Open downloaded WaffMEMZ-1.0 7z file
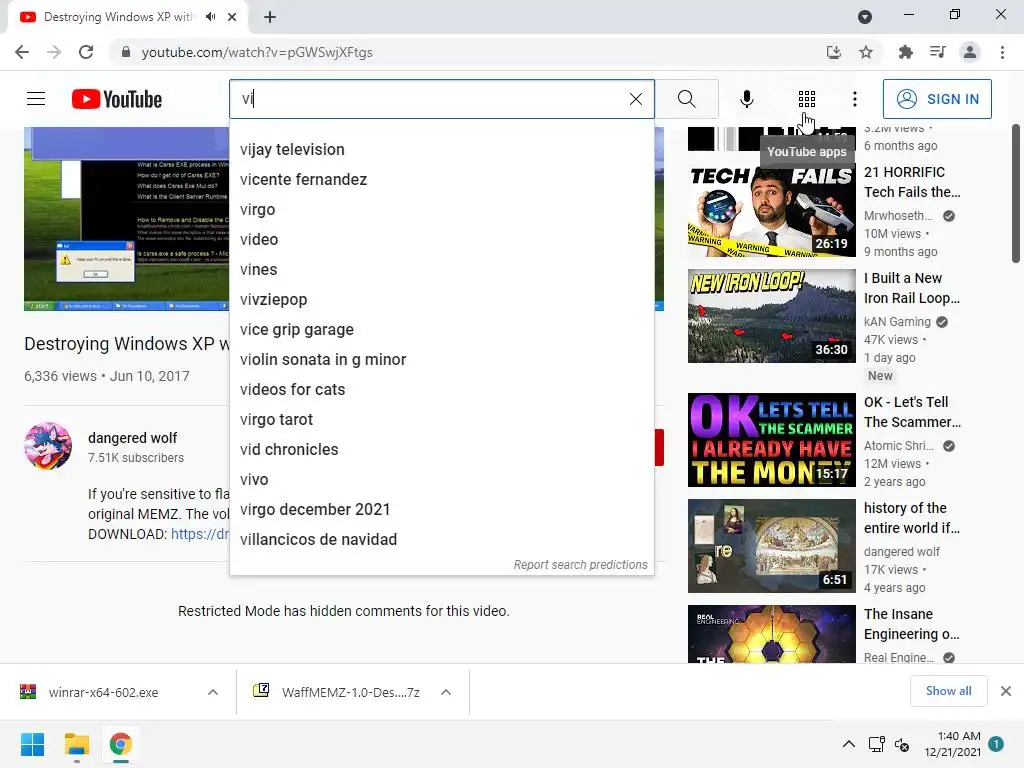Screen dimensions: 1024x768 (338, 692)
